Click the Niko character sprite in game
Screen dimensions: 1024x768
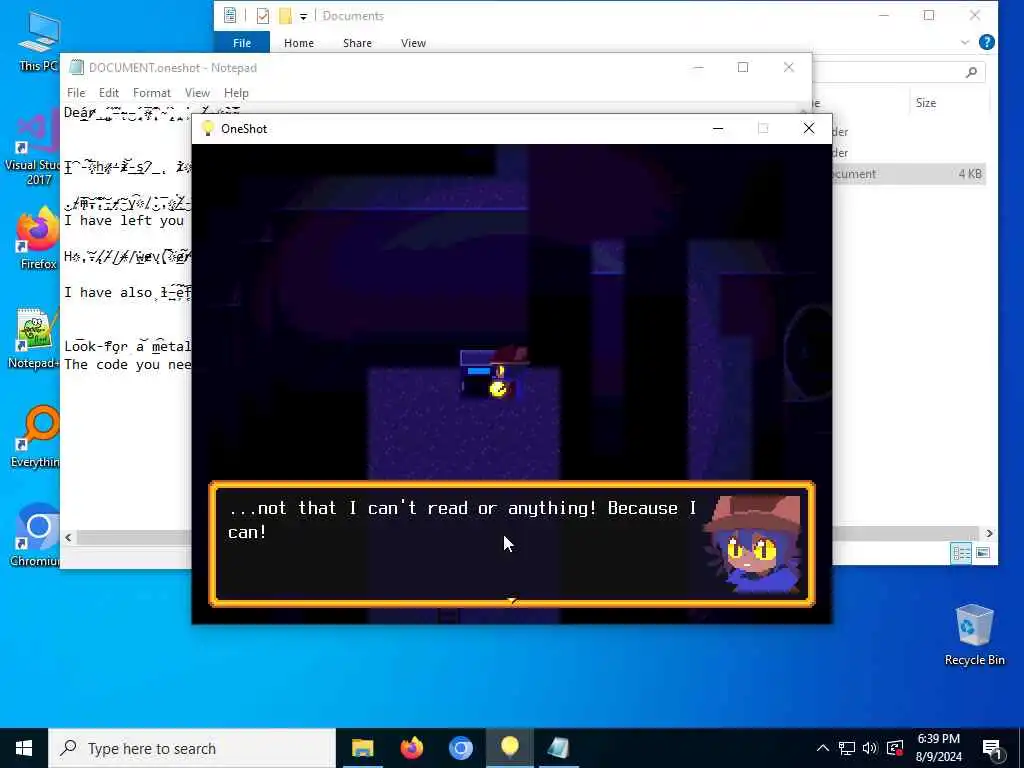tap(509, 372)
